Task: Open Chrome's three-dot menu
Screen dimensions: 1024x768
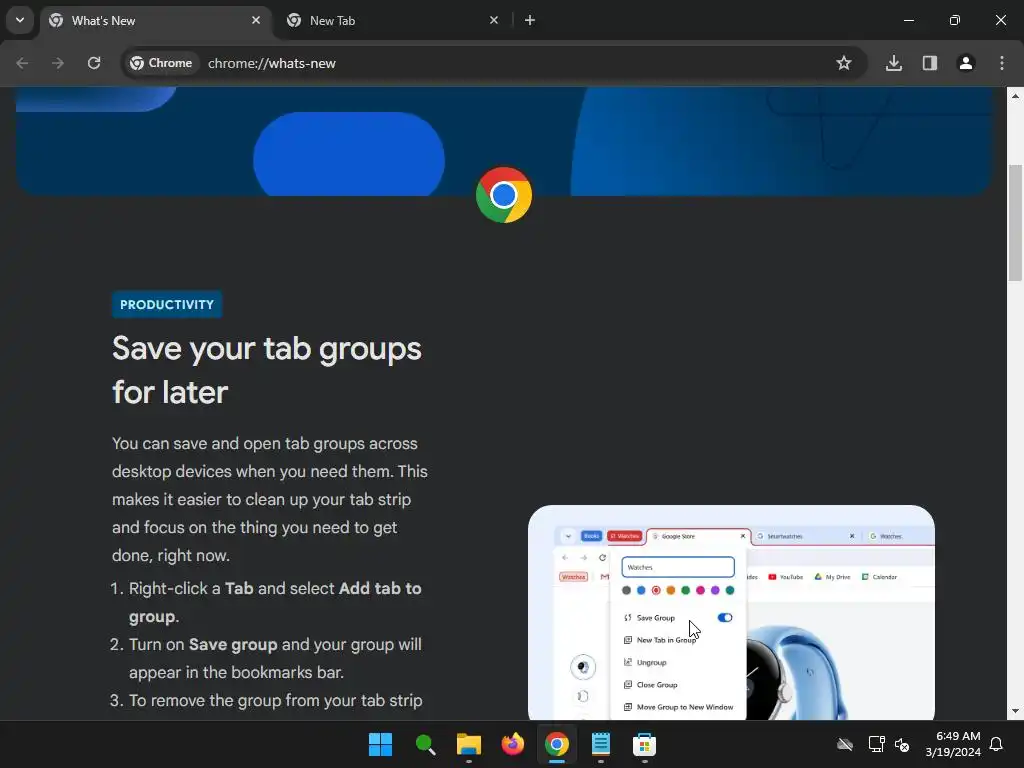Action: [x=1002, y=63]
